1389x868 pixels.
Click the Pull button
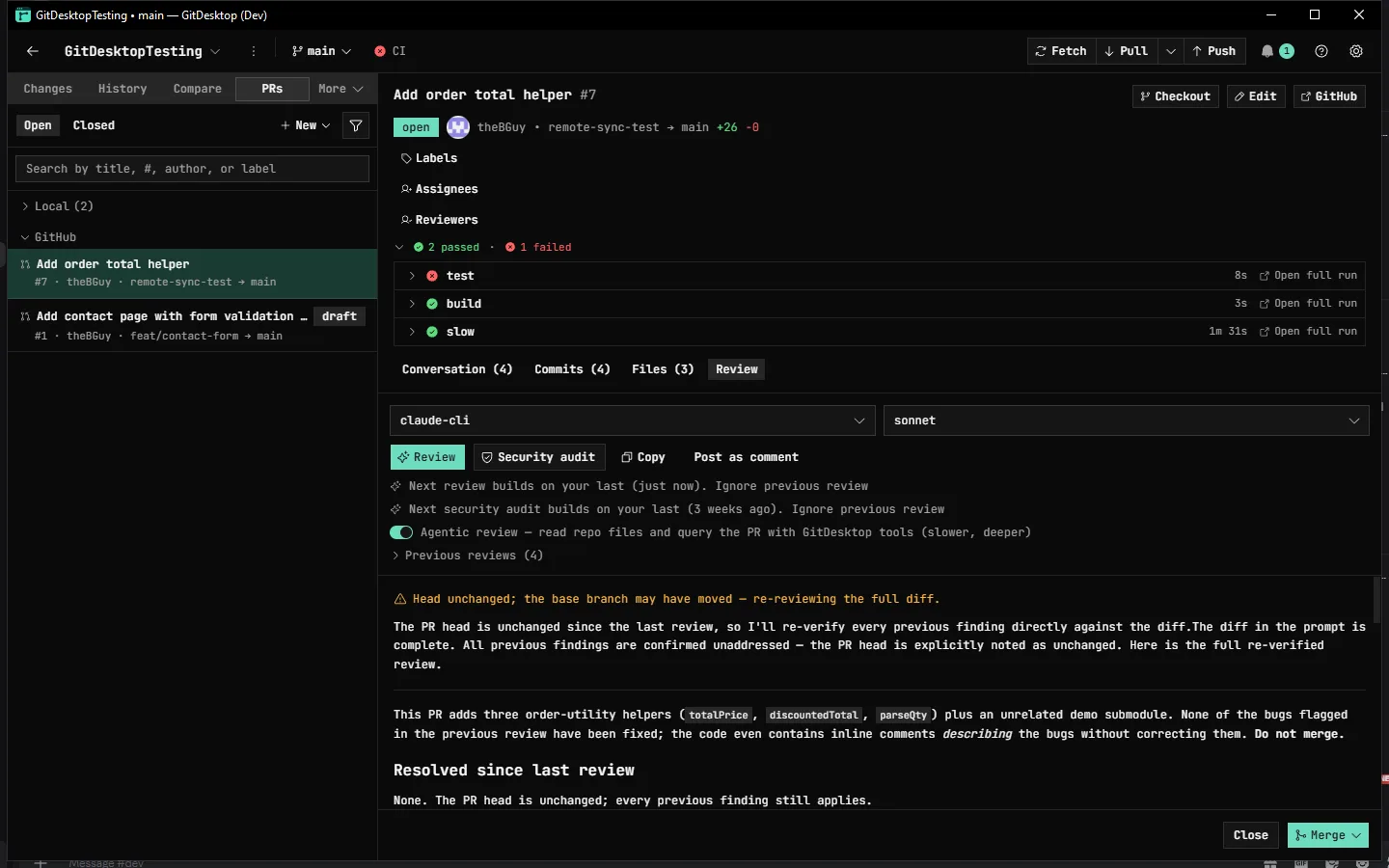tap(1127, 51)
